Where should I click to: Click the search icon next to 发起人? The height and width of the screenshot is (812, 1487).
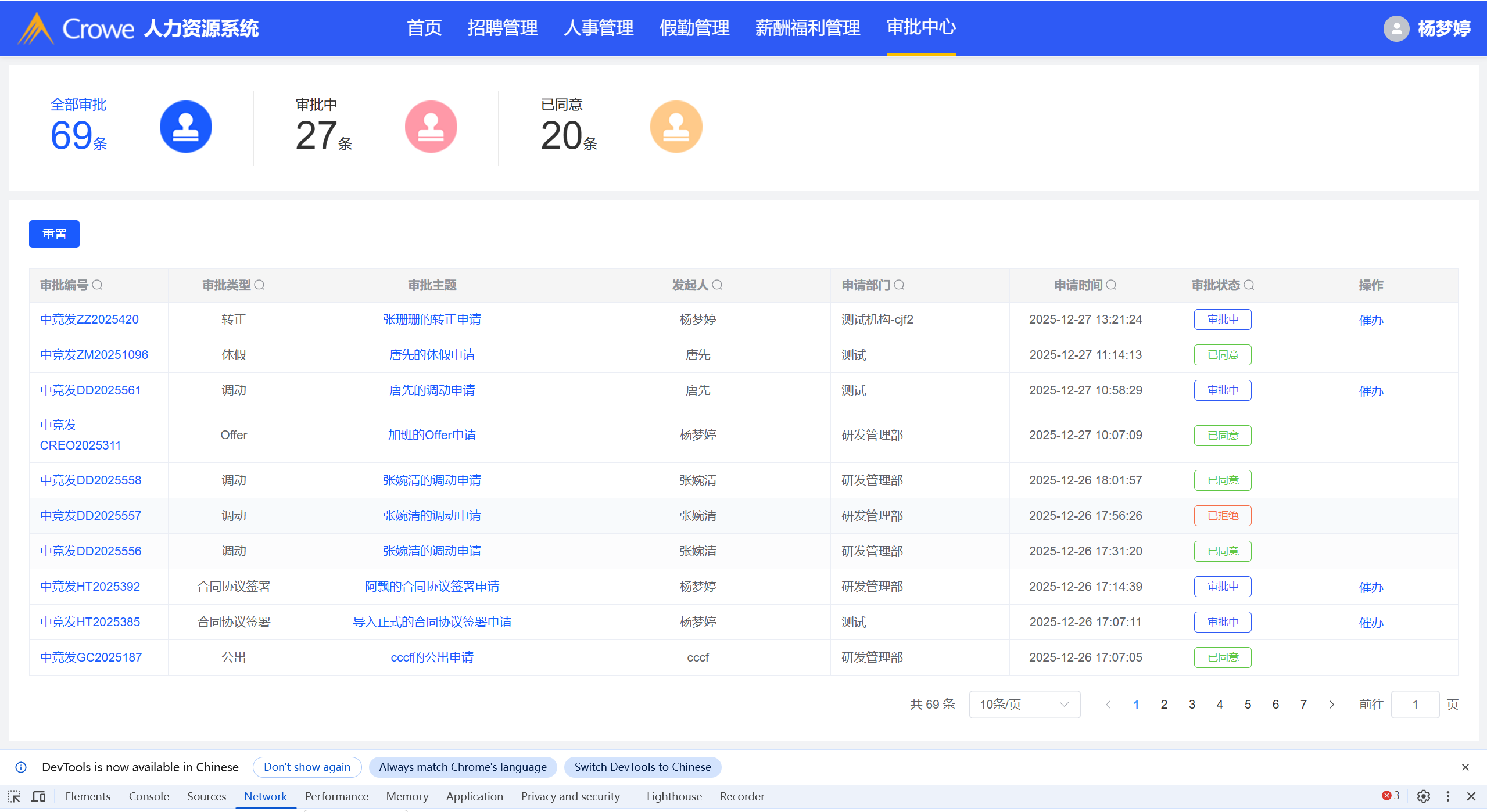tap(718, 285)
